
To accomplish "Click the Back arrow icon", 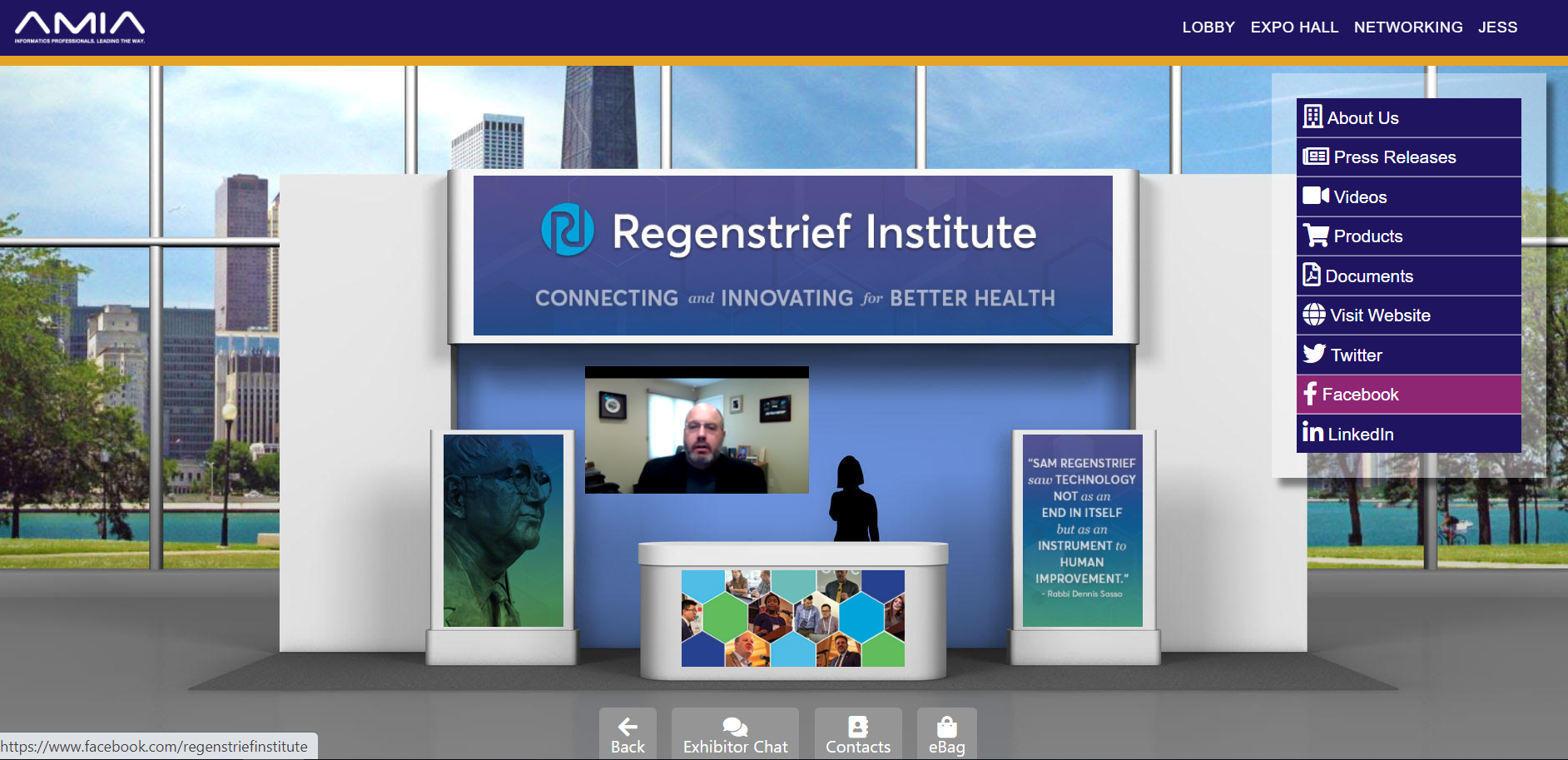I will [628, 727].
